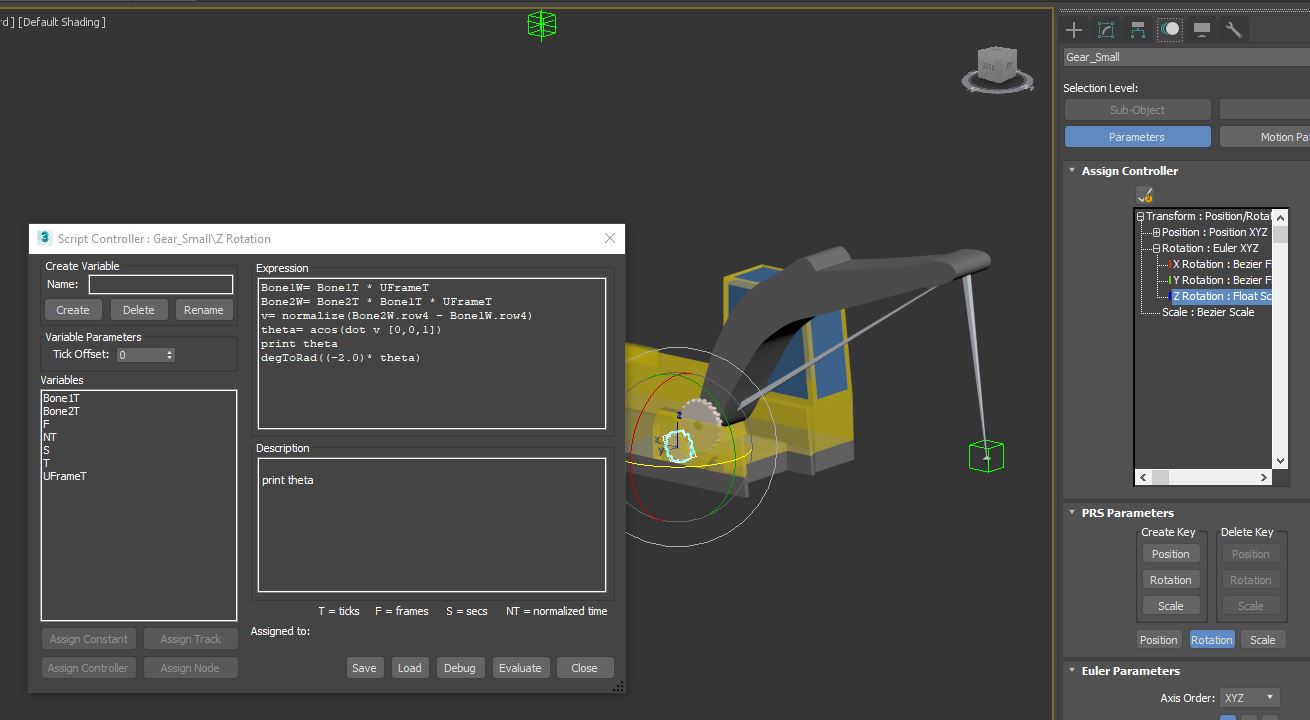
Task: Open the Create command panel
Action: click(1073, 30)
